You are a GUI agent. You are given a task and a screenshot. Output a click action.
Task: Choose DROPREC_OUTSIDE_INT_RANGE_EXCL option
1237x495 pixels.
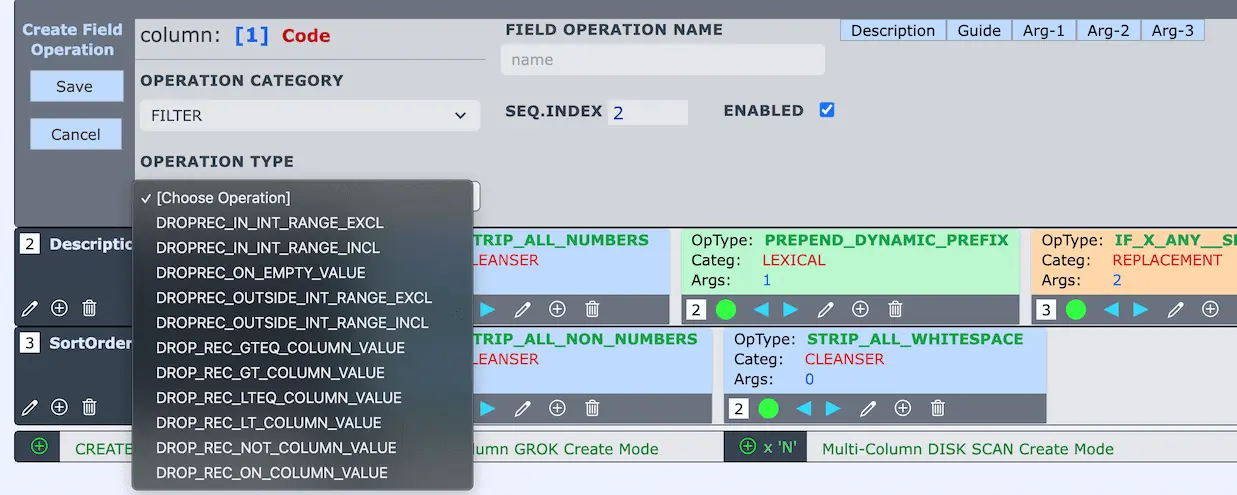[302, 298]
